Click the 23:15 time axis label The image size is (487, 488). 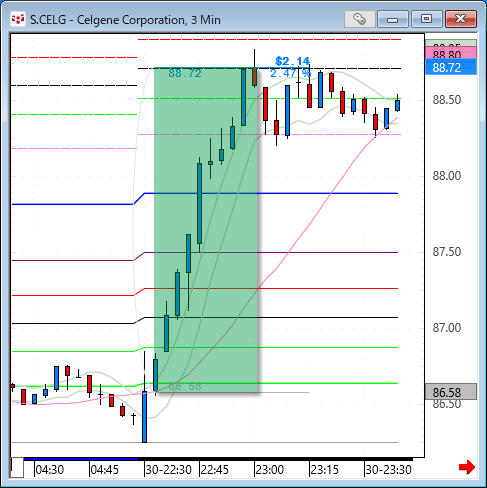325,470
